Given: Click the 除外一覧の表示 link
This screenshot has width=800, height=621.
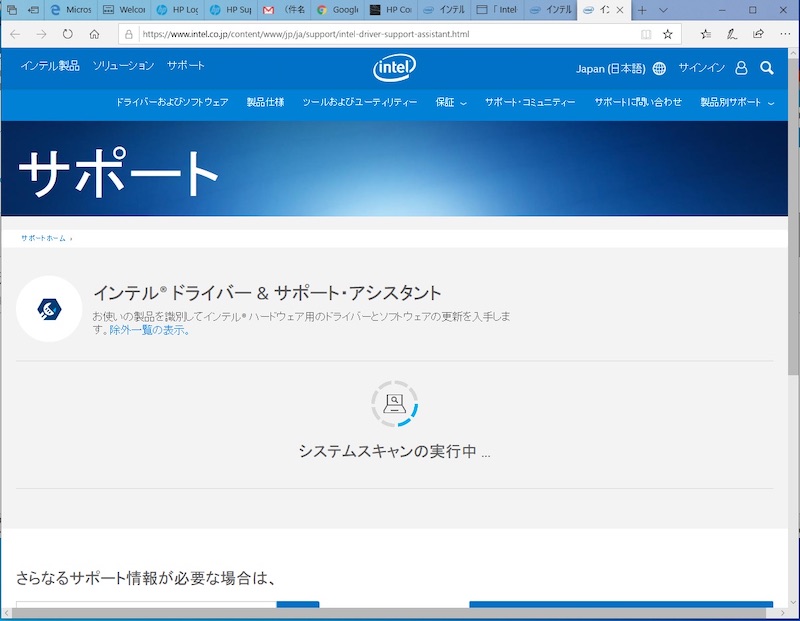Looking at the screenshot, I should click(149, 330).
